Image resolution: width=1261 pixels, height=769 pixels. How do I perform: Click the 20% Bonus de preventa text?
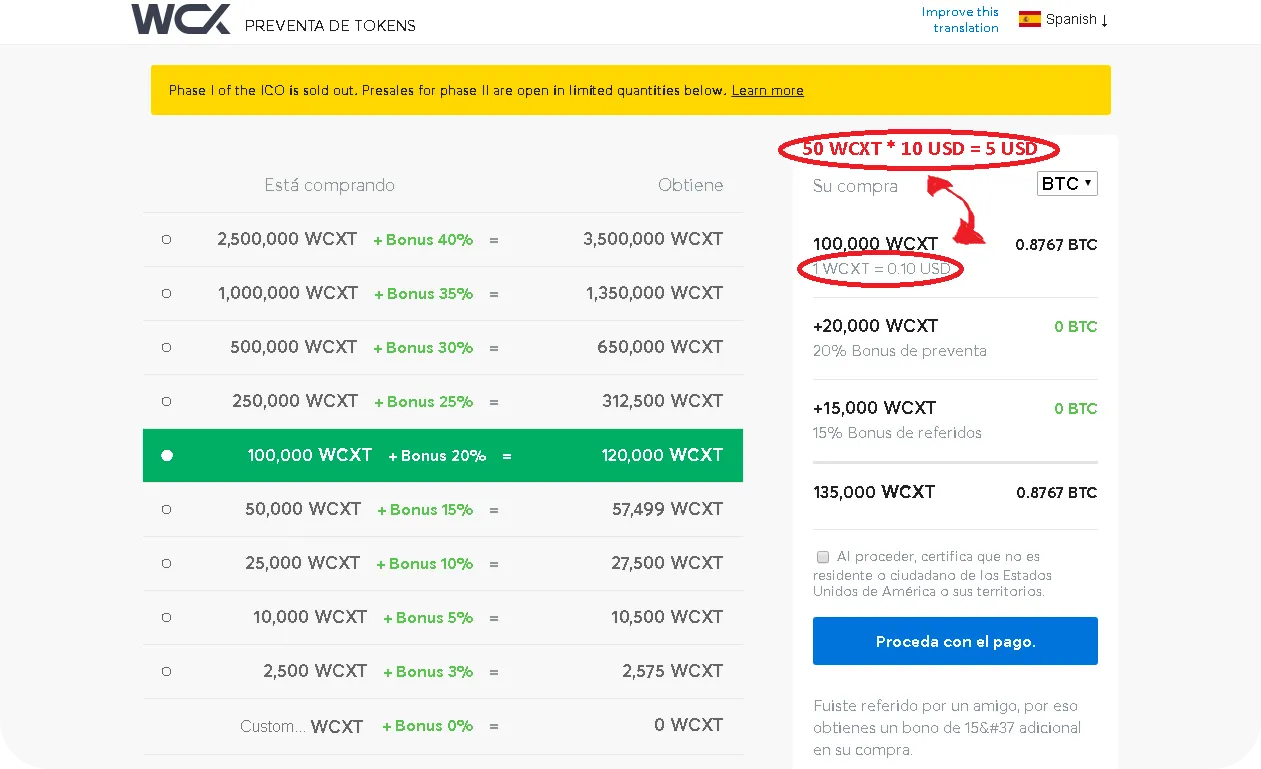click(900, 351)
